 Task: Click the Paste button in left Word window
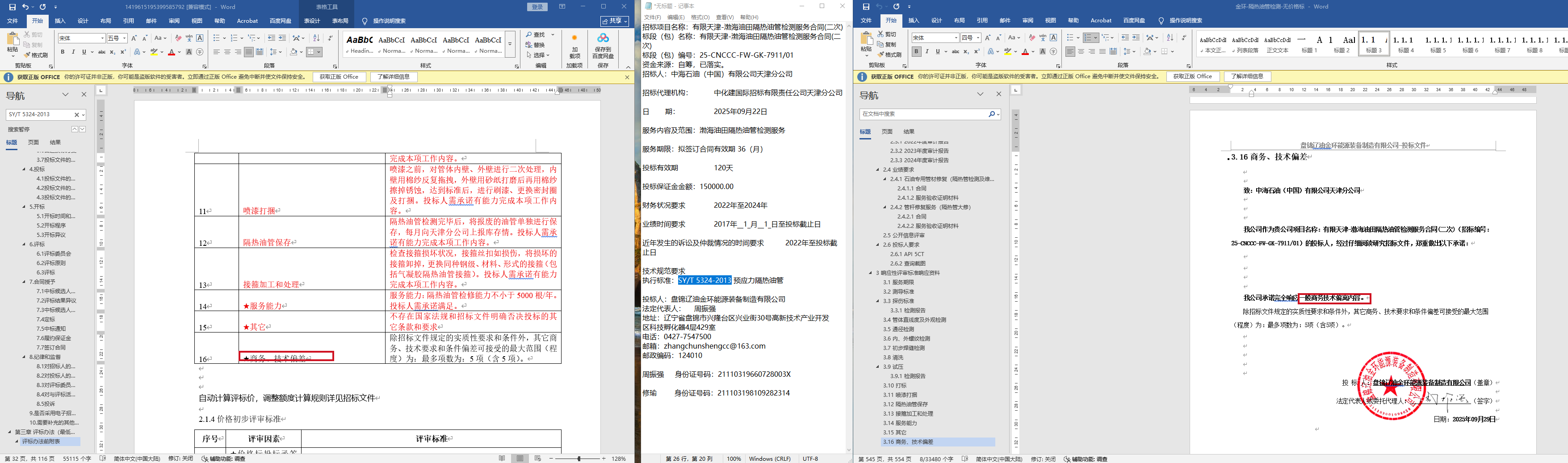(x=12, y=44)
